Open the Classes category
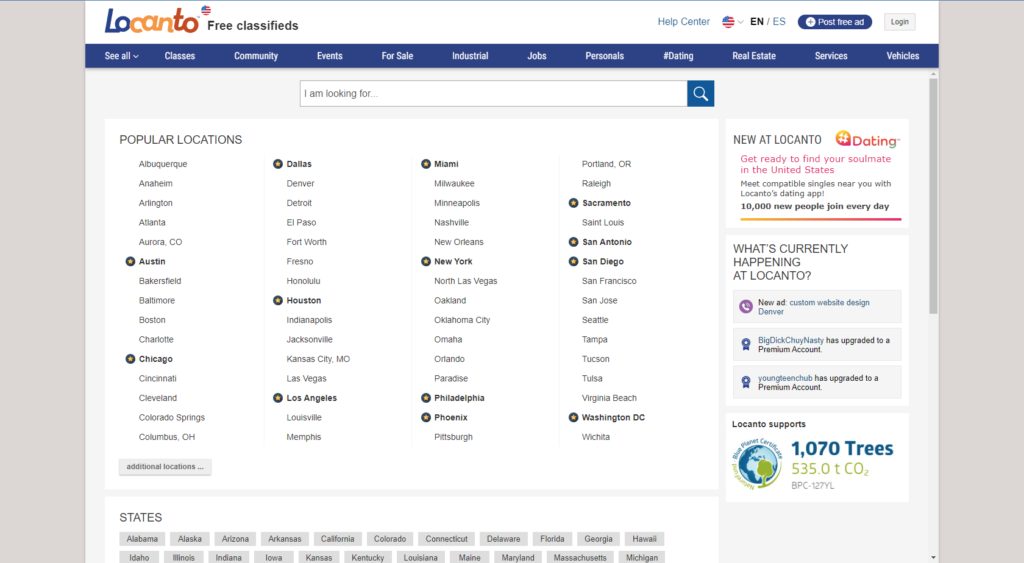1024x563 pixels. coord(180,56)
